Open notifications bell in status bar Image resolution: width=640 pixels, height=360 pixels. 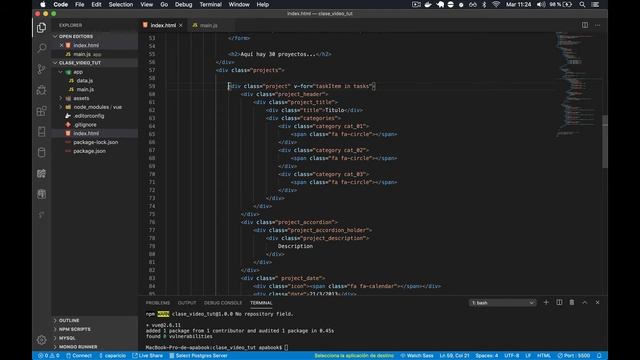tap(599, 356)
